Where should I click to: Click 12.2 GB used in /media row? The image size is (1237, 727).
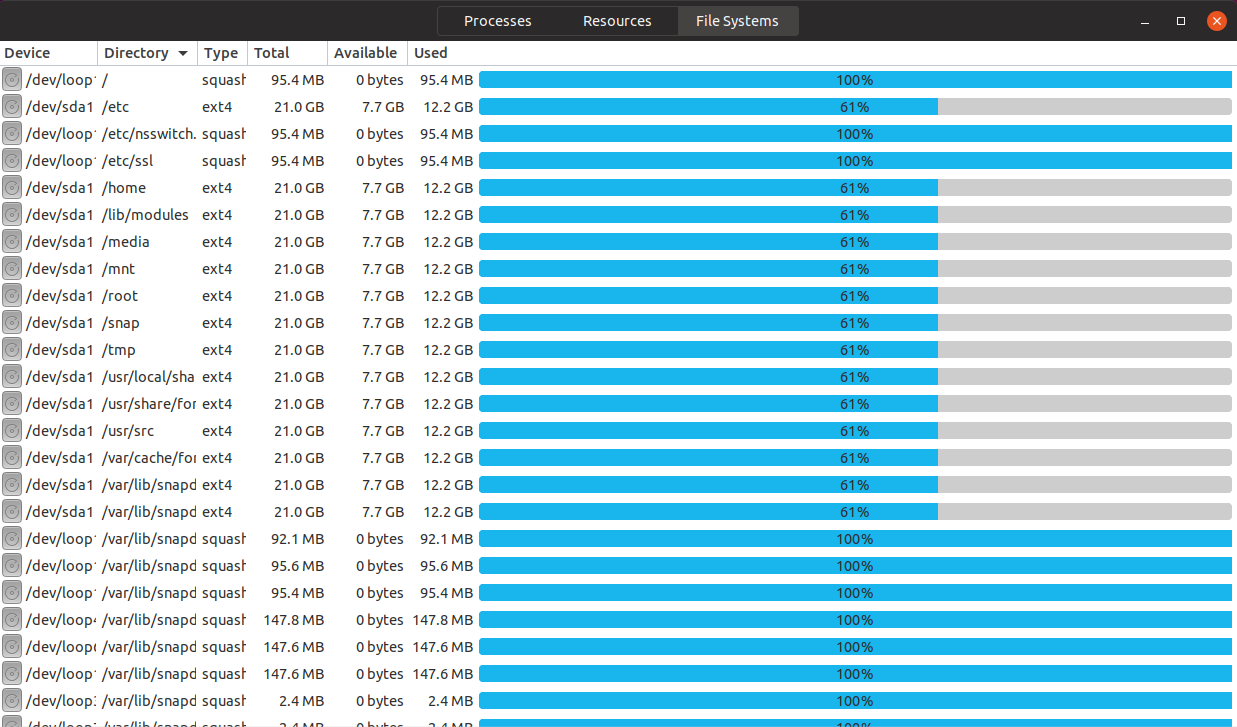(x=448, y=242)
